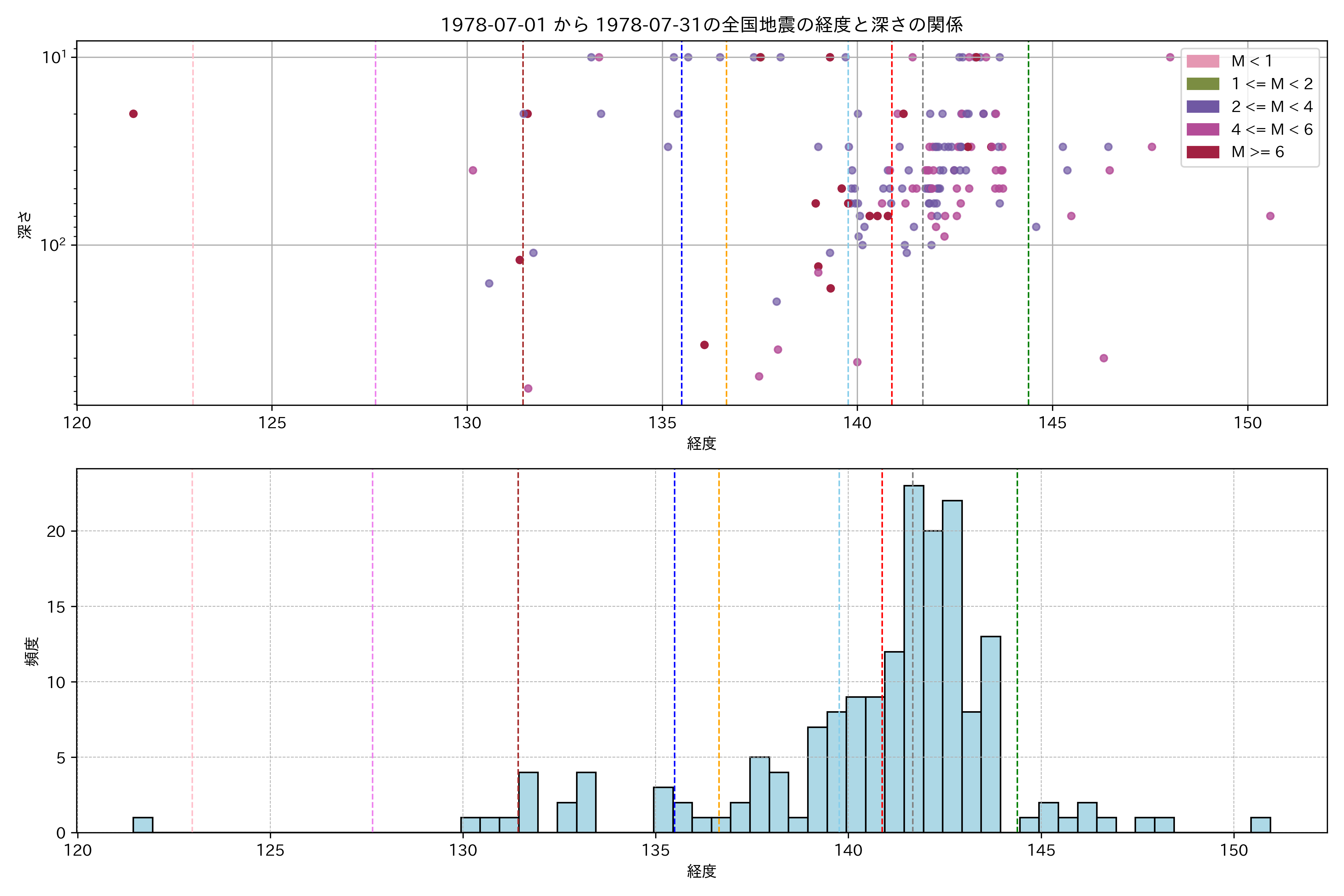
Task: Click the purple 2 <= M < 4 legend swatch
Action: click(1202, 107)
